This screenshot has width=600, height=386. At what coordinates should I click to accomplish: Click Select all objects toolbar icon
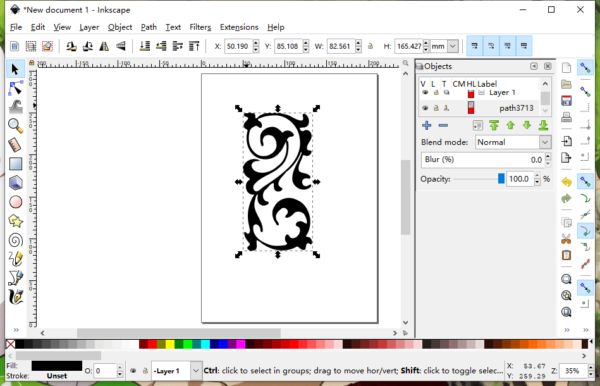[15, 46]
